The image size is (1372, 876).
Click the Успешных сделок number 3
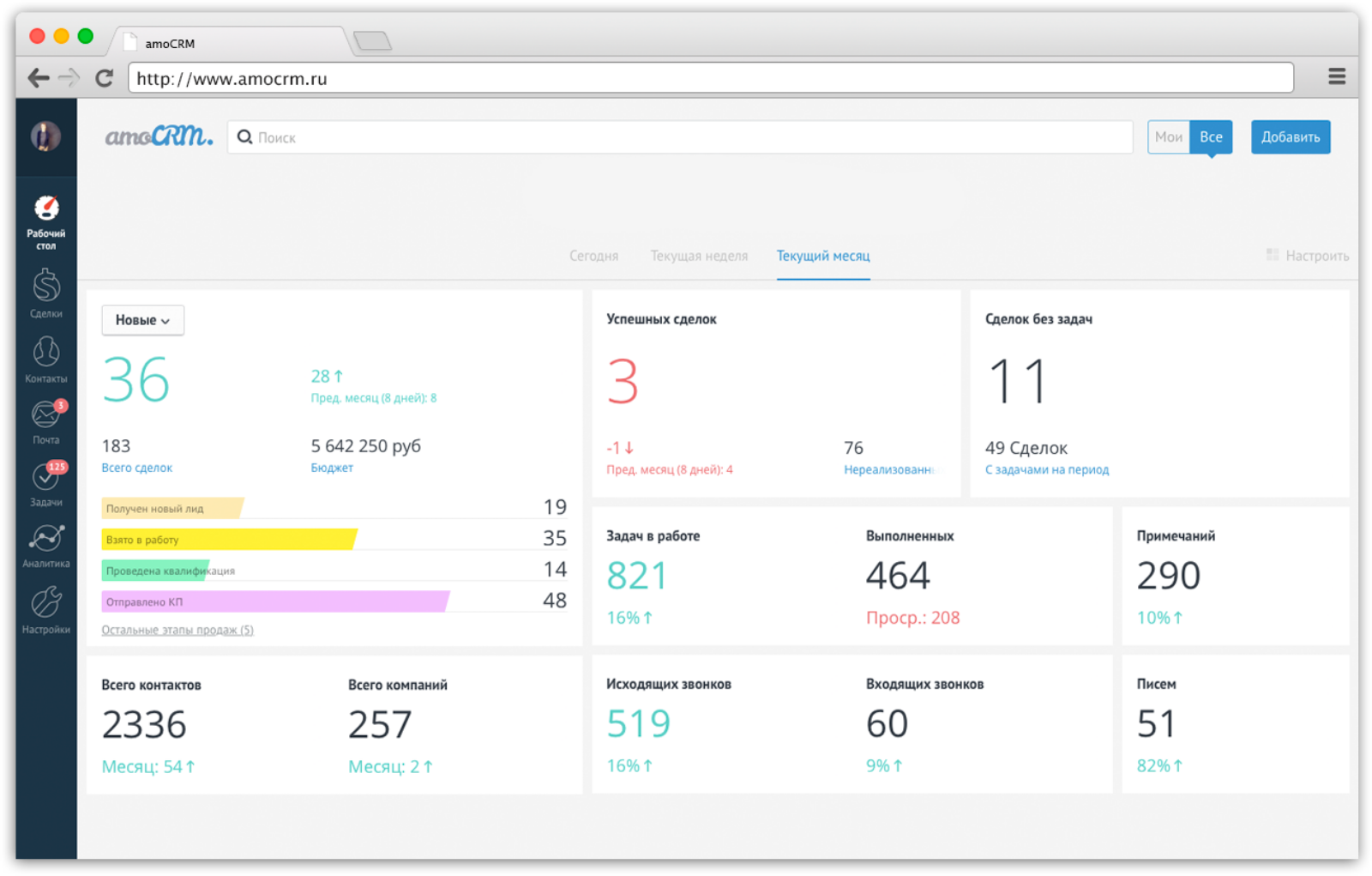tap(623, 382)
